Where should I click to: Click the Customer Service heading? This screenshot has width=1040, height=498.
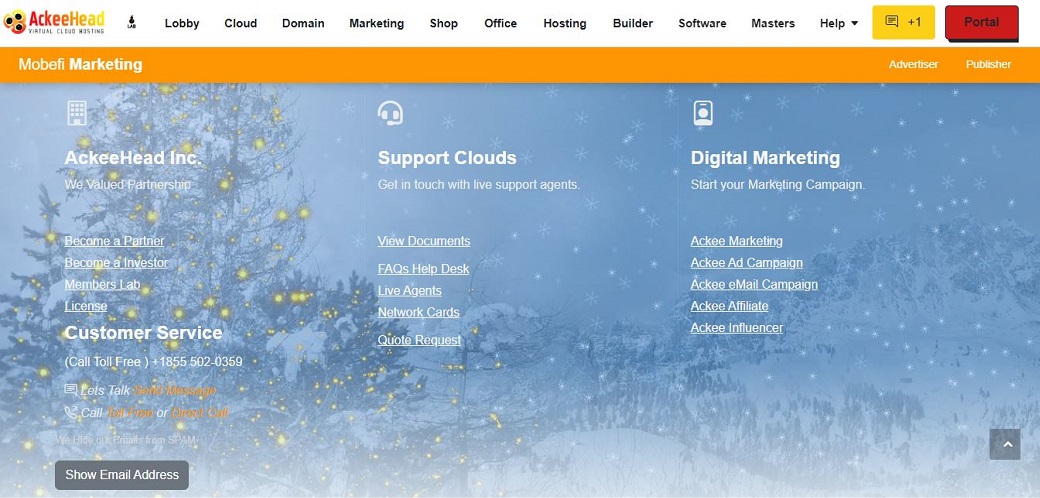[x=143, y=332]
